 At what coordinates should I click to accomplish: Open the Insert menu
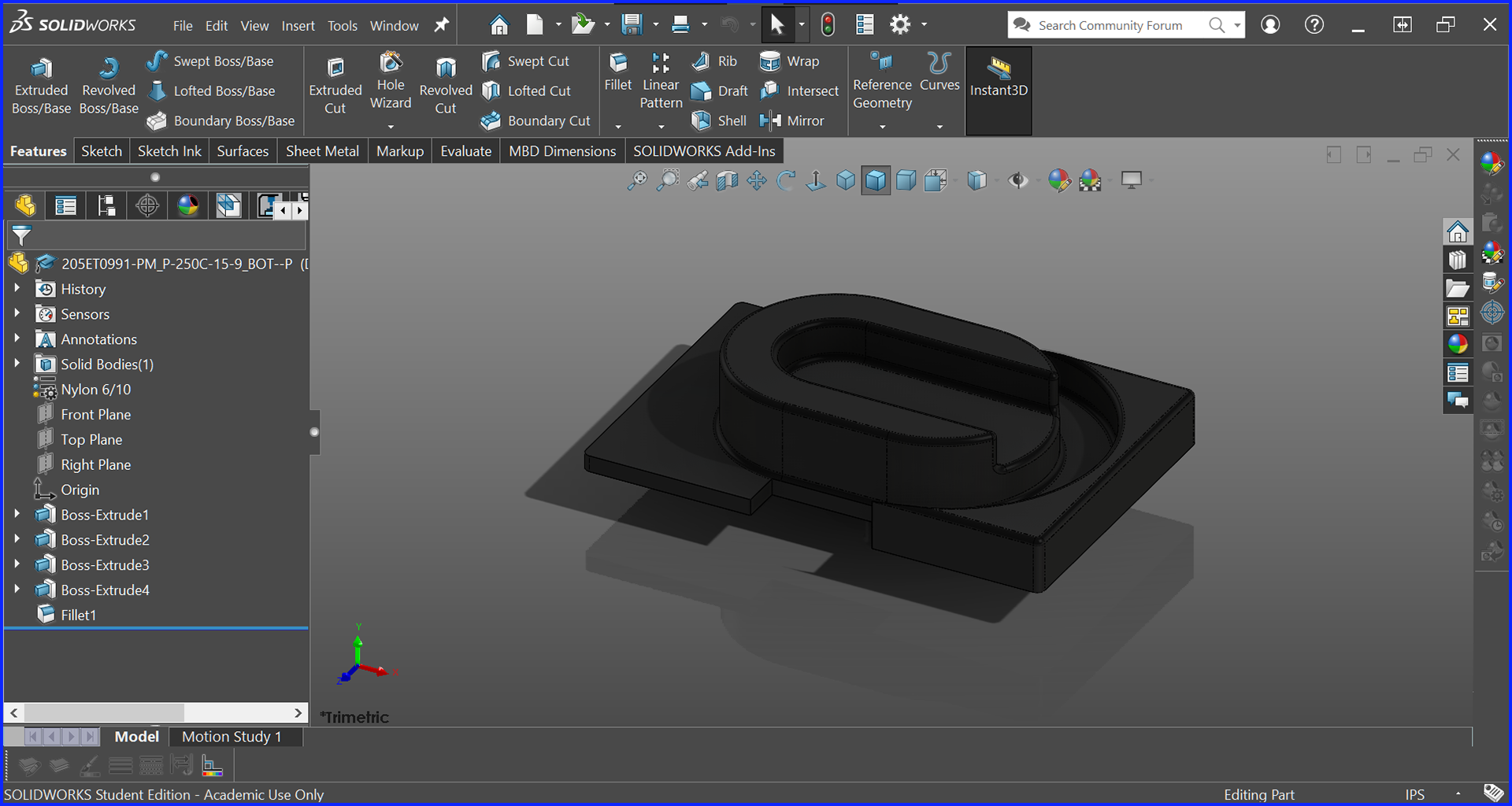[298, 26]
